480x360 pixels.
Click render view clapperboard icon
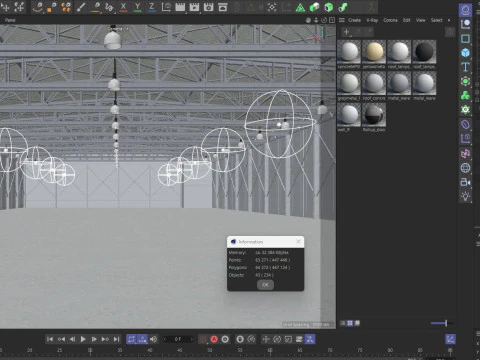point(180,7)
